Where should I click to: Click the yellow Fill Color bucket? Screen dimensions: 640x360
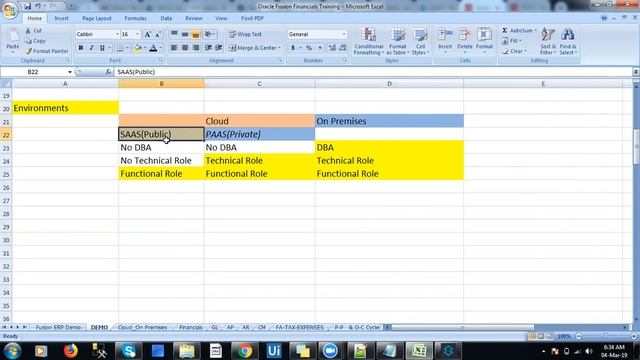(138, 48)
